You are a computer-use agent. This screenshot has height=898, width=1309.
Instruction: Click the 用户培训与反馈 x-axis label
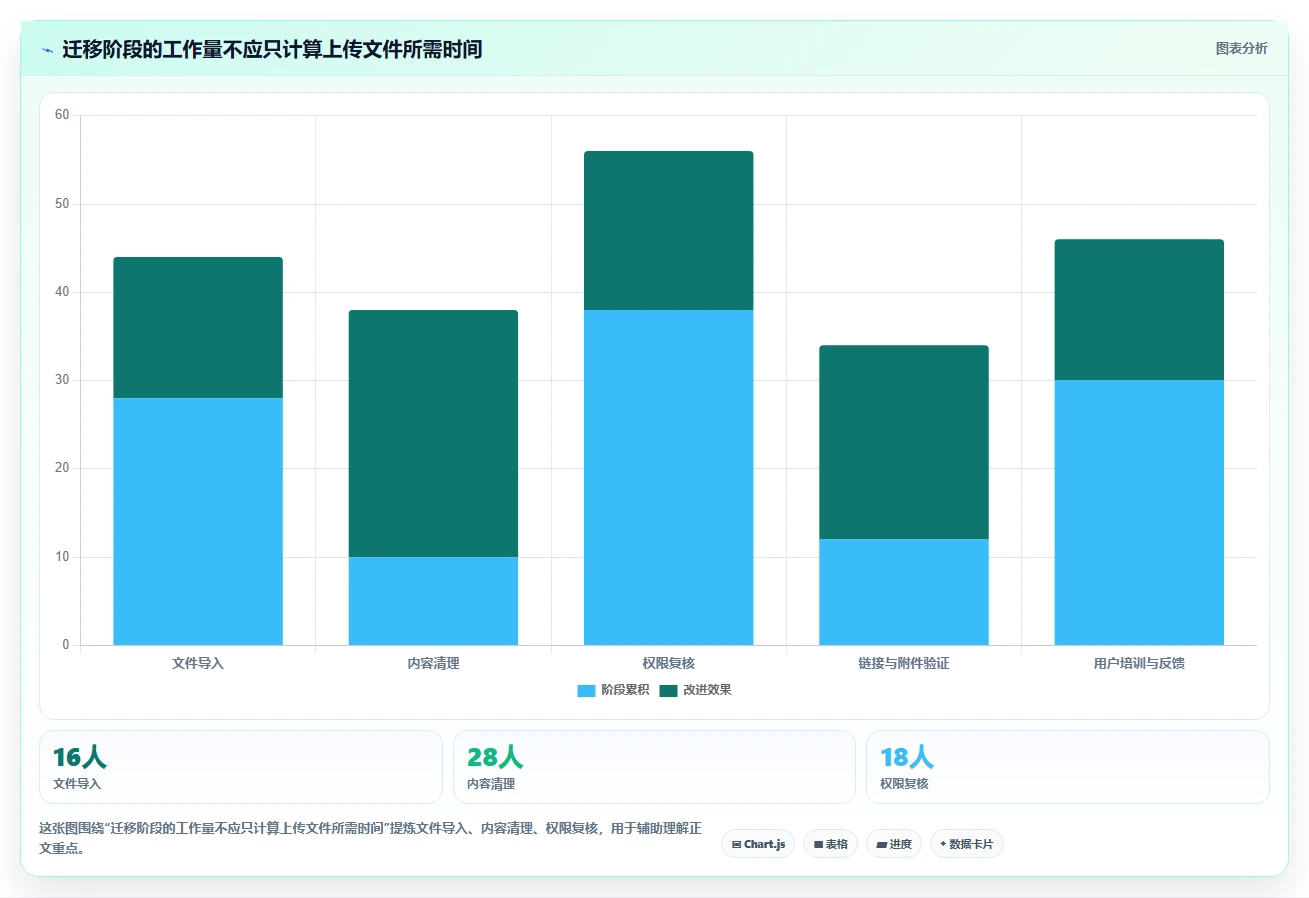[1139, 663]
